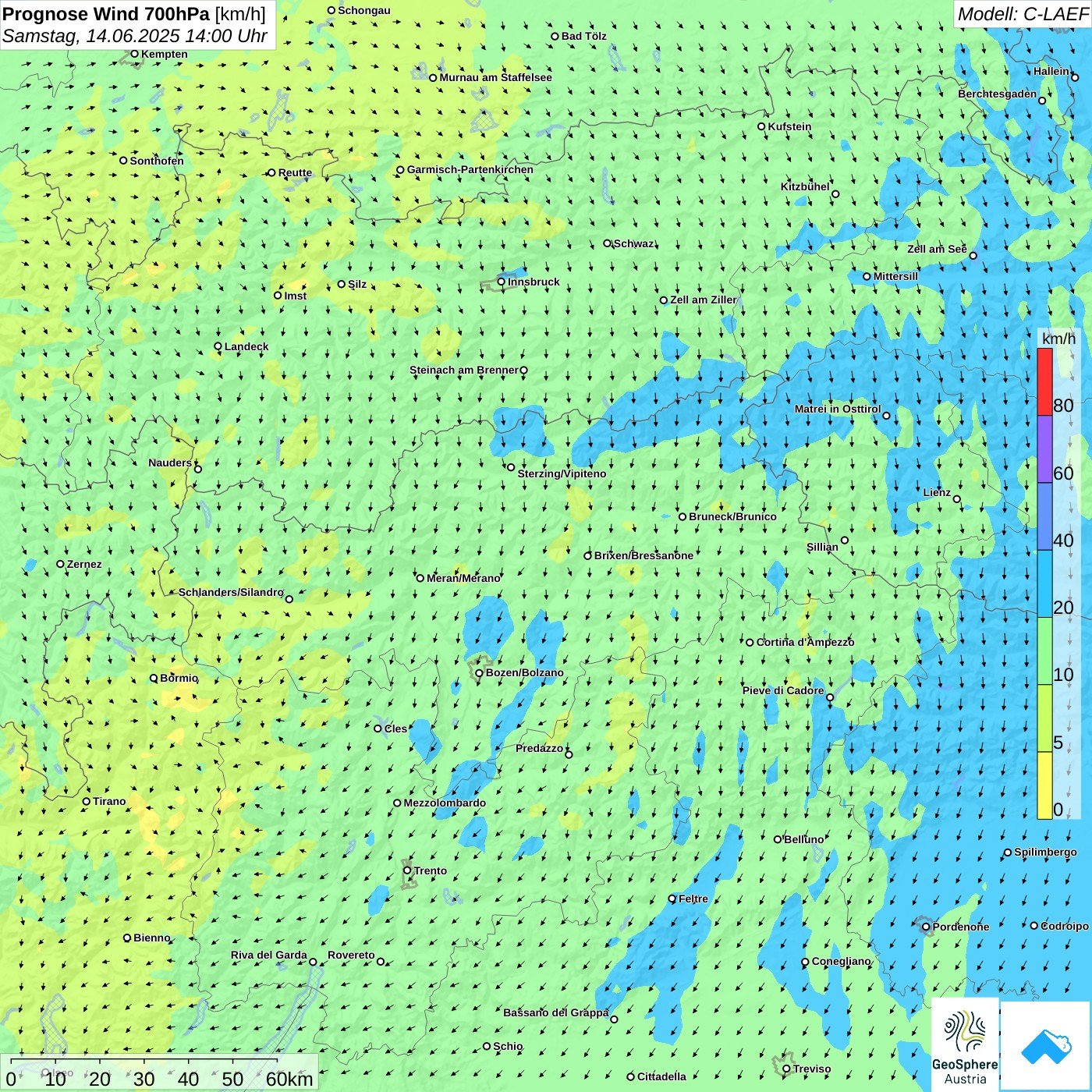
Task: Click the 'Murnau am Staffelsee' label
Action: pos(496,77)
